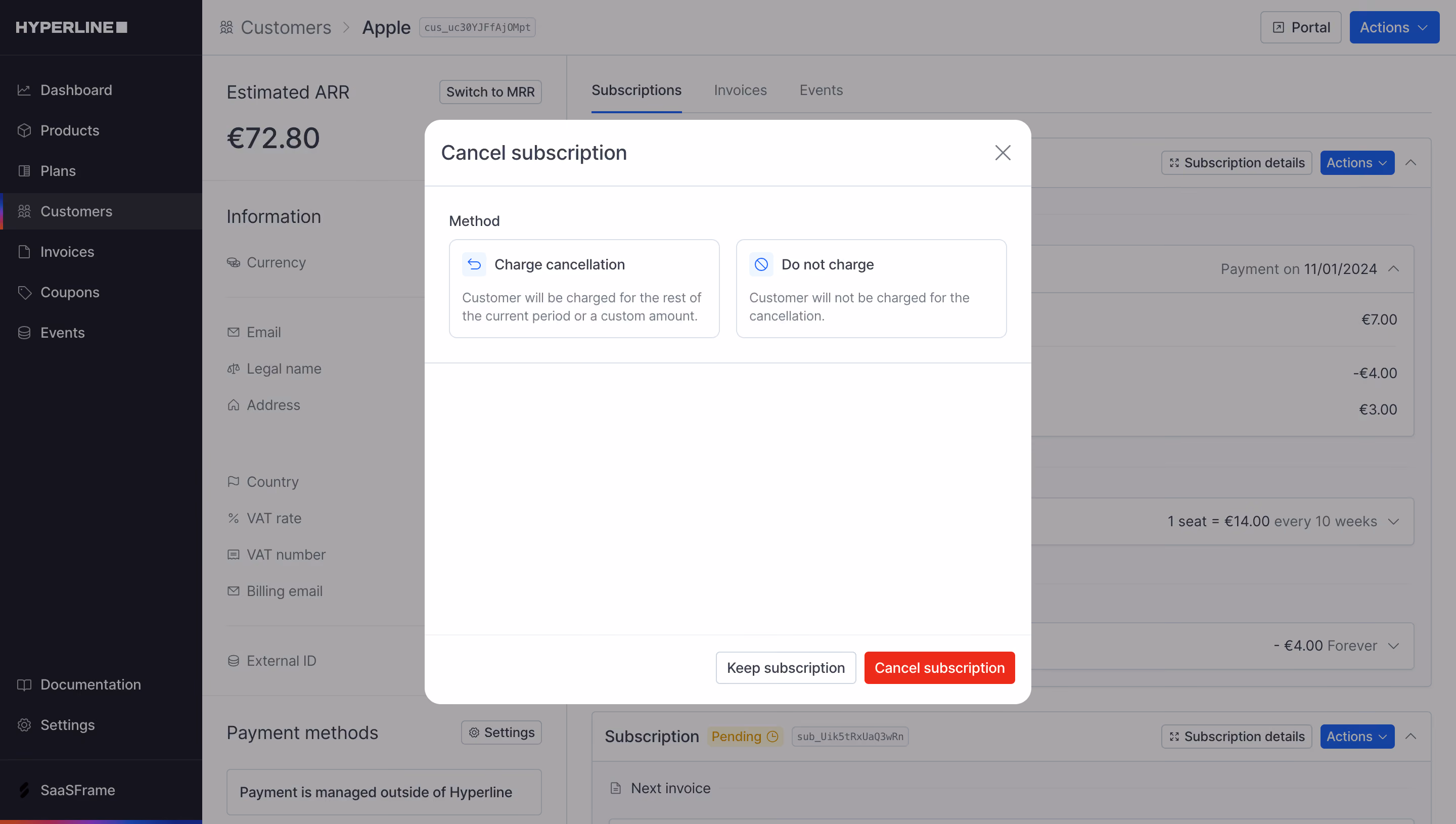This screenshot has height=824, width=1456.
Task: Open Coupons tag icon in sidebar
Action: click(24, 292)
